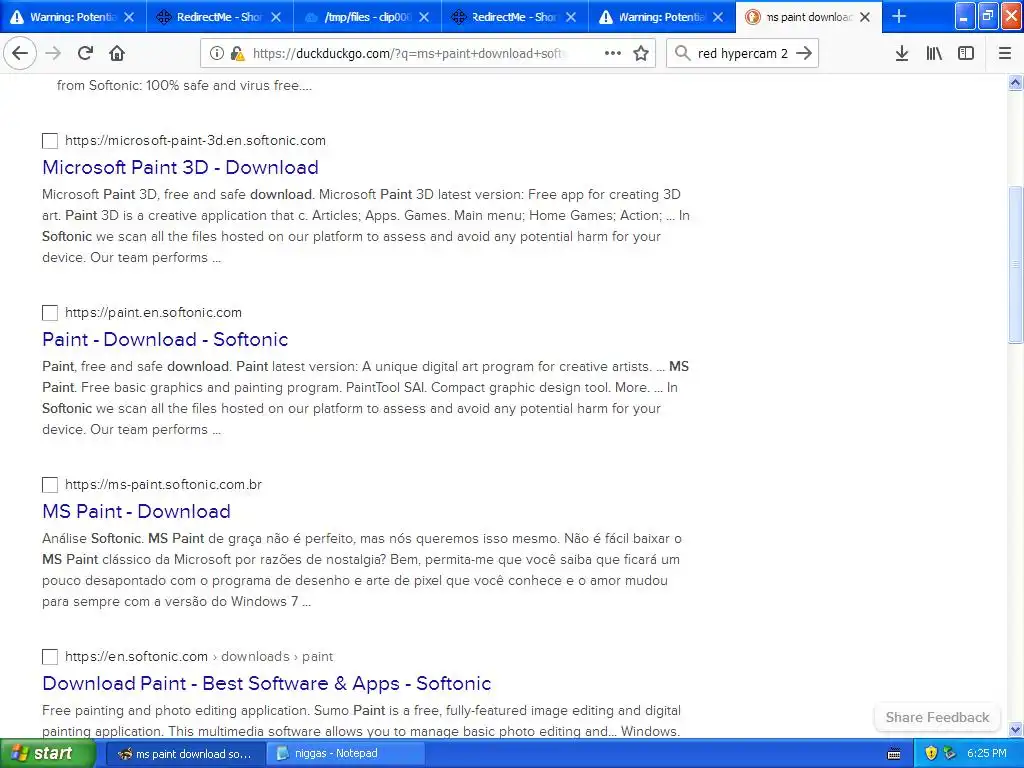Viewport: 1024px width, 768px height.
Task: Click the magnifier icon in search box
Action: pyautogui.click(x=682, y=53)
